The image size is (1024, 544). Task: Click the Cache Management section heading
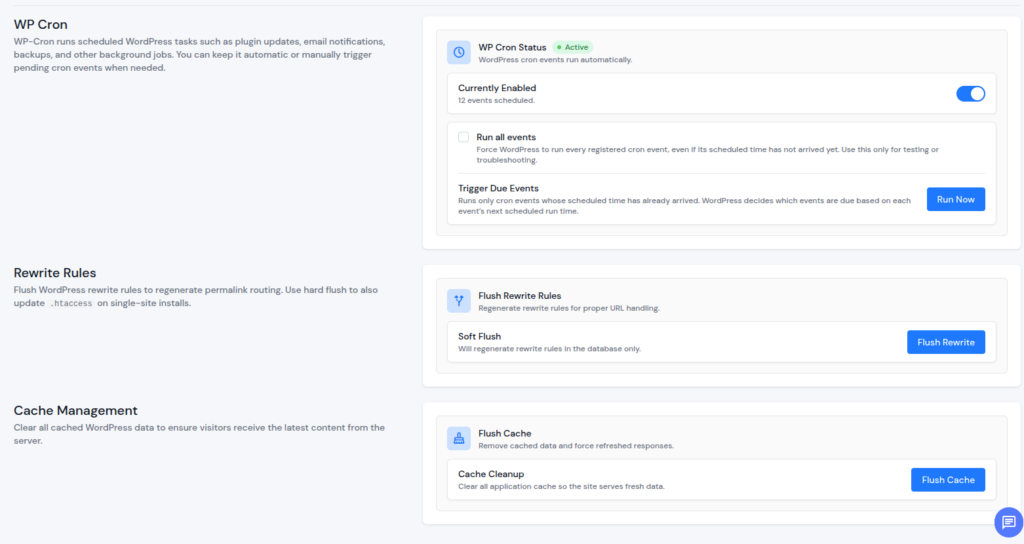(76, 411)
